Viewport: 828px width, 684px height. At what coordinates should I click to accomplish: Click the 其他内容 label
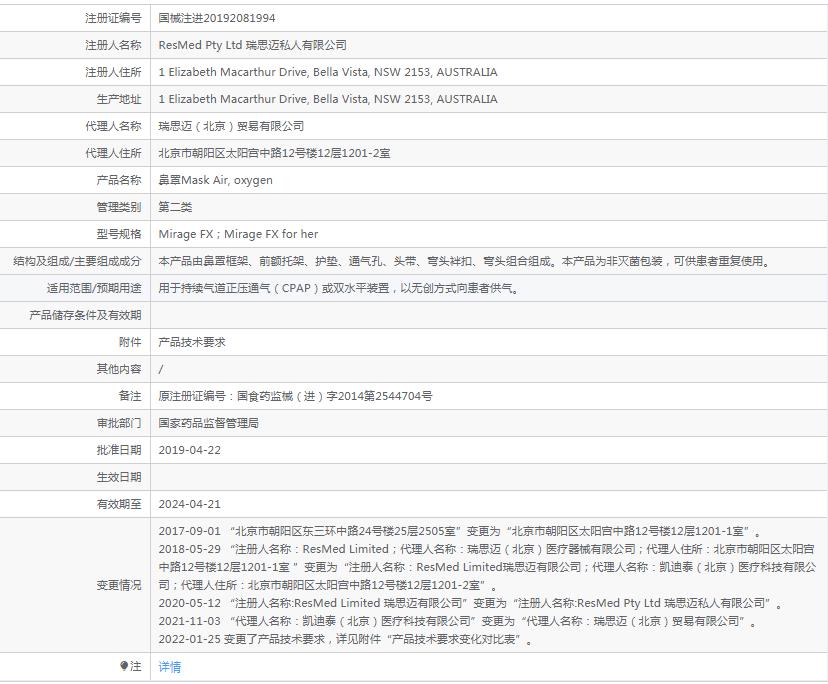(x=119, y=369)
